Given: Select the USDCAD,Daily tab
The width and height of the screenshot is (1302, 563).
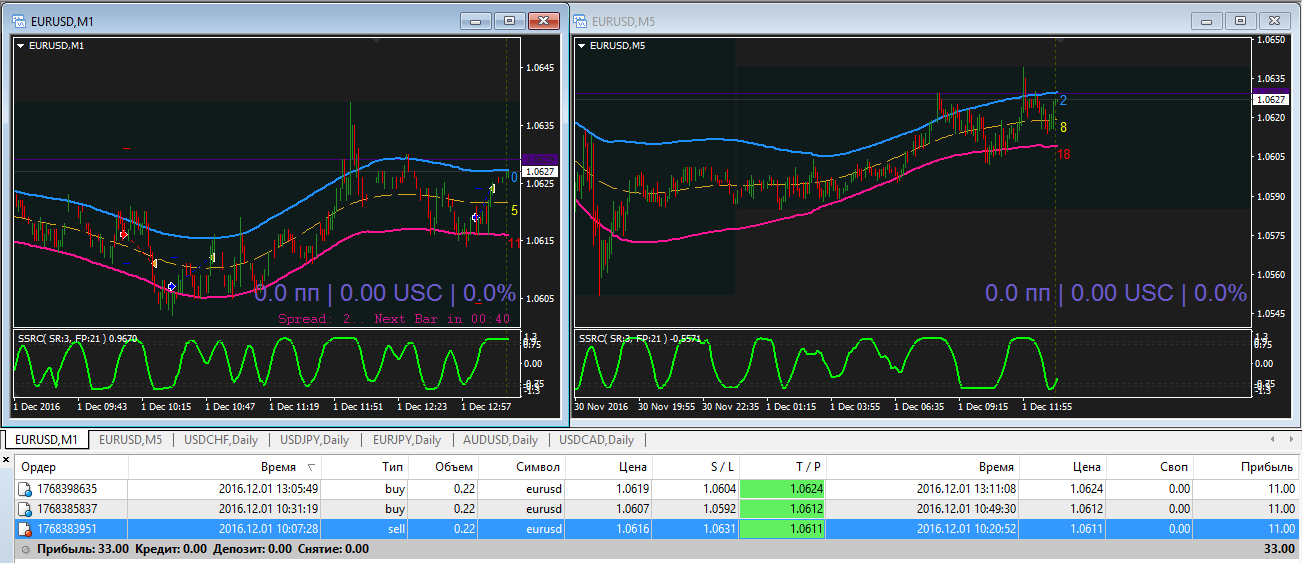Looking at the screenshot, I should pyautogui.click(x=596, y=440).
